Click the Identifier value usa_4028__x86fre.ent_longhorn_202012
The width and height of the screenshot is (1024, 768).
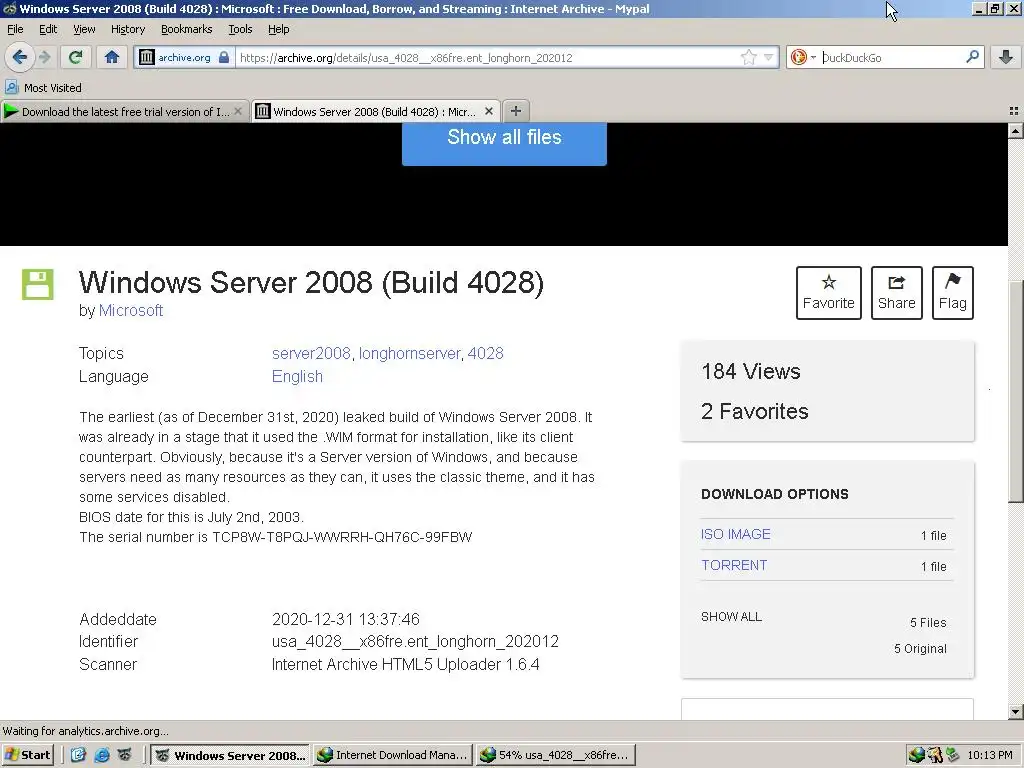pos(415,641)
